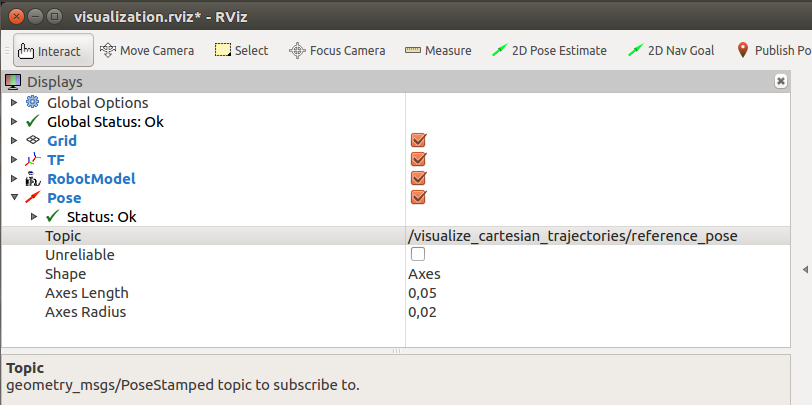Image resolution: width=812 pixels, height=405 pixels.
Task: Click the Global Options gear icon
Action: [x=32, y=102]
